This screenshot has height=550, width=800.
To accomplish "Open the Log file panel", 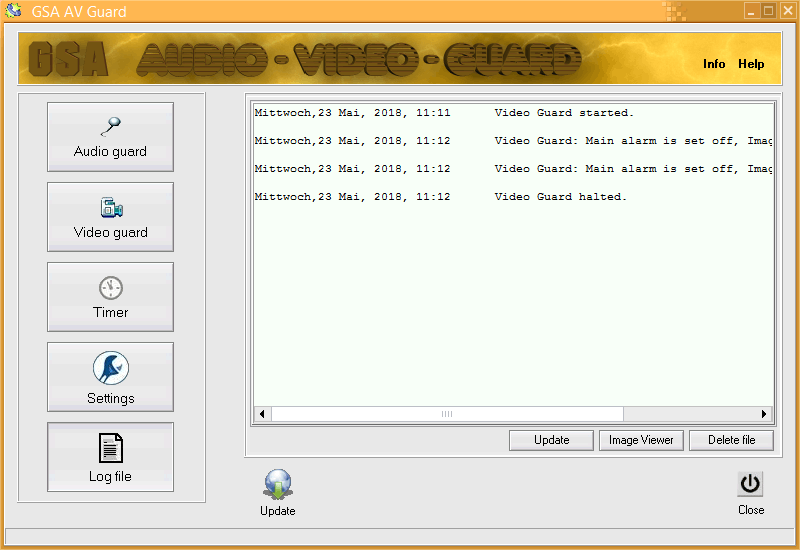I will pyautogui.click(x=110, y=457).
